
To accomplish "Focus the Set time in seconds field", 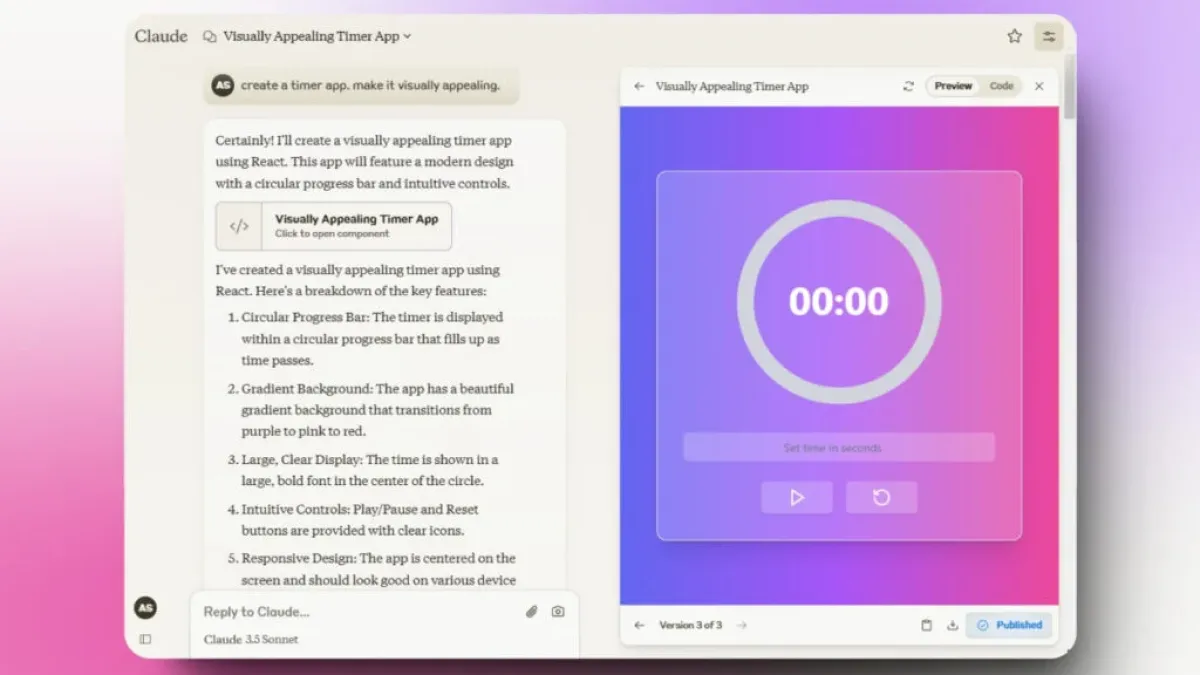I will coord(838,447).
